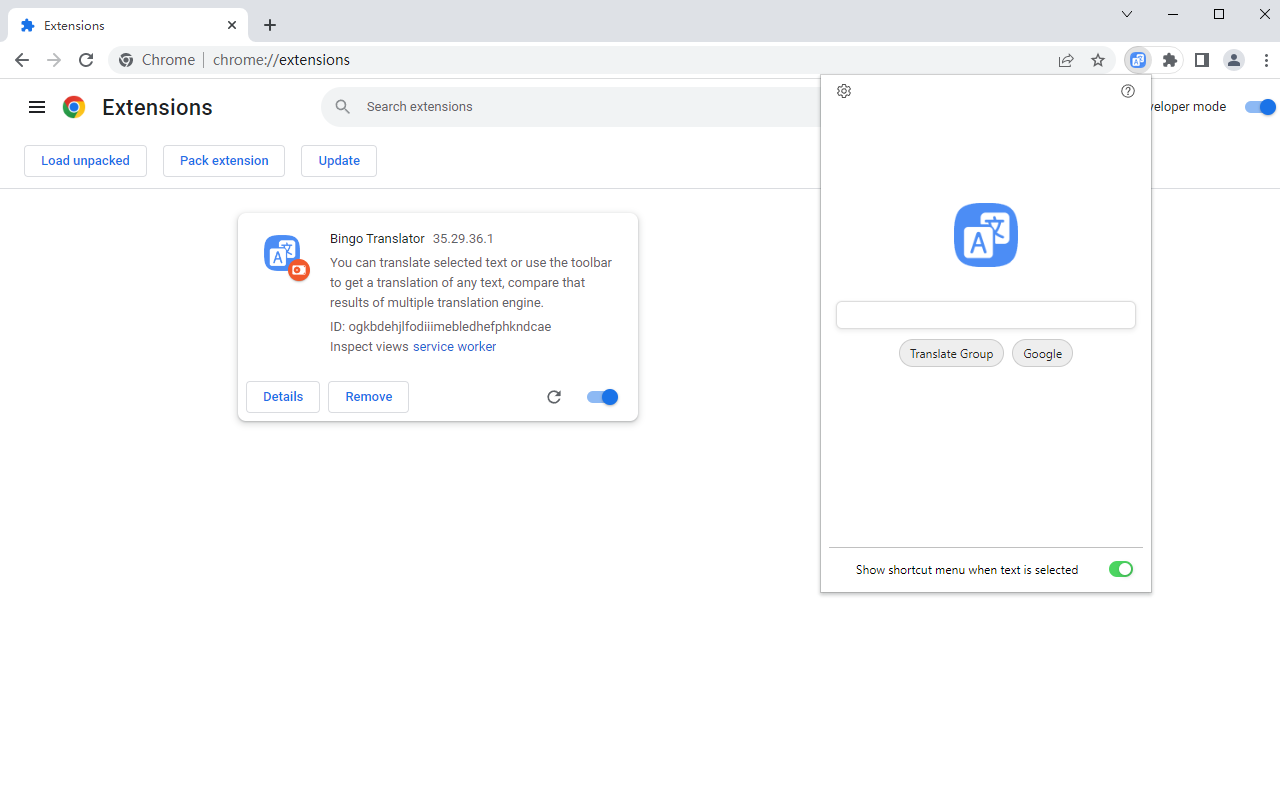This screenshot has width=1280, height=800.
Task: View site info for the Chrome page
Action: click(126, 60)
